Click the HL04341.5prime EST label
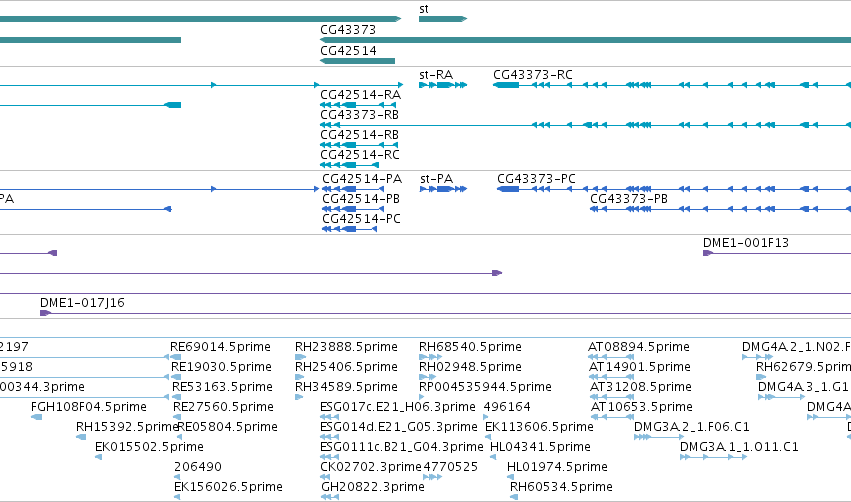 point(540,447)
